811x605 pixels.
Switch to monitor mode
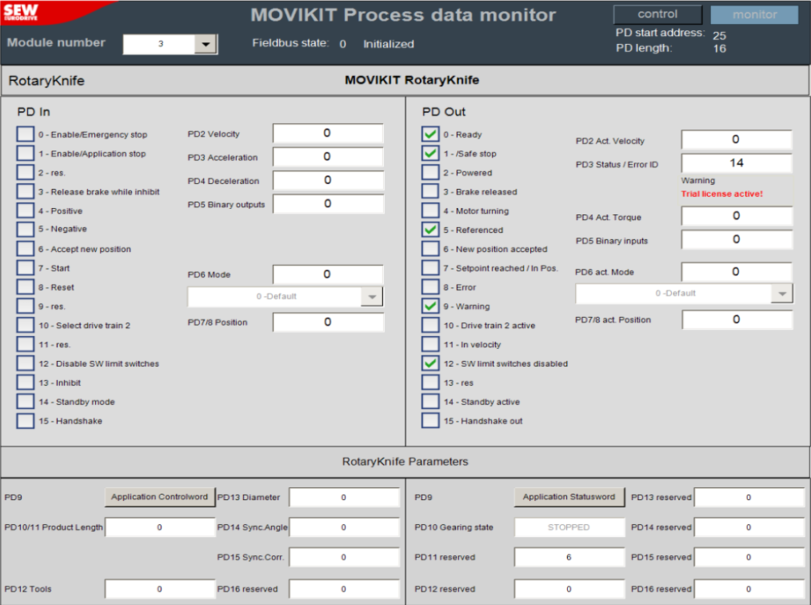tap(754, 15)
